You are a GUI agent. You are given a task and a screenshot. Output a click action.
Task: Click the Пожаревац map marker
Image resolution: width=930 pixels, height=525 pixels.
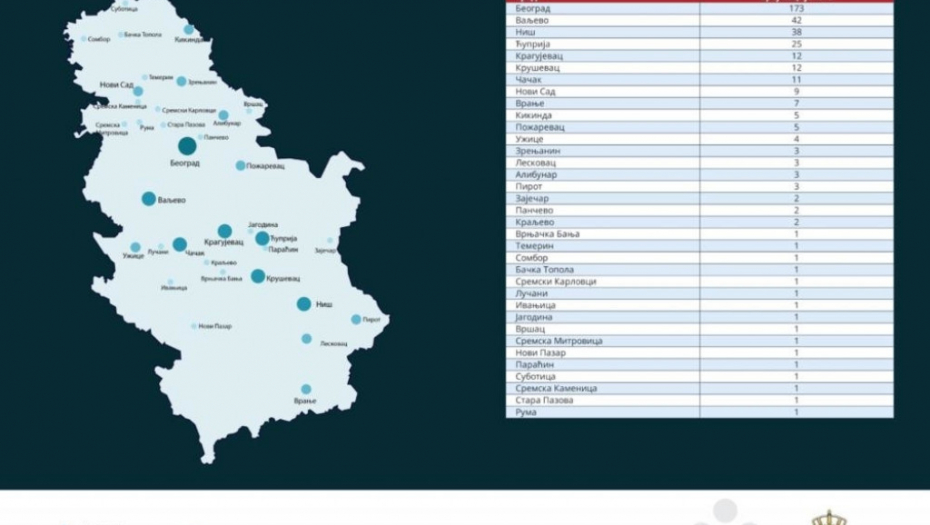coord(240,165)
